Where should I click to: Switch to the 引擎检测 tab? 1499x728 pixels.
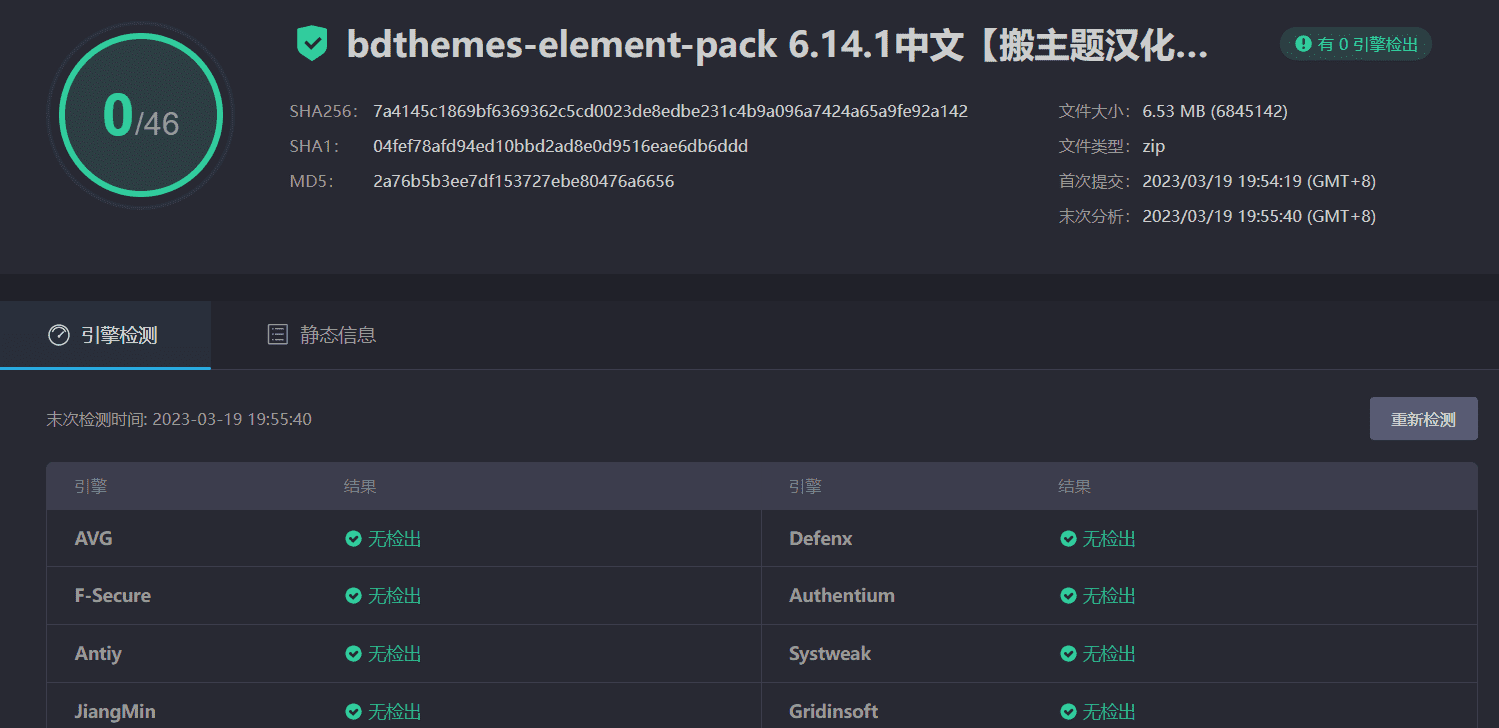coord(105,335)
